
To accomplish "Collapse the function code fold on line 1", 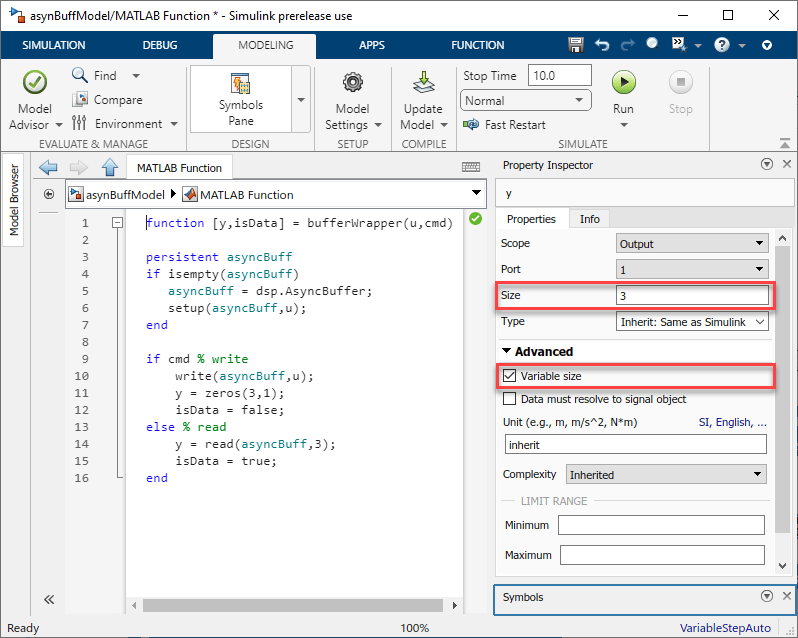I will (117, 223).
